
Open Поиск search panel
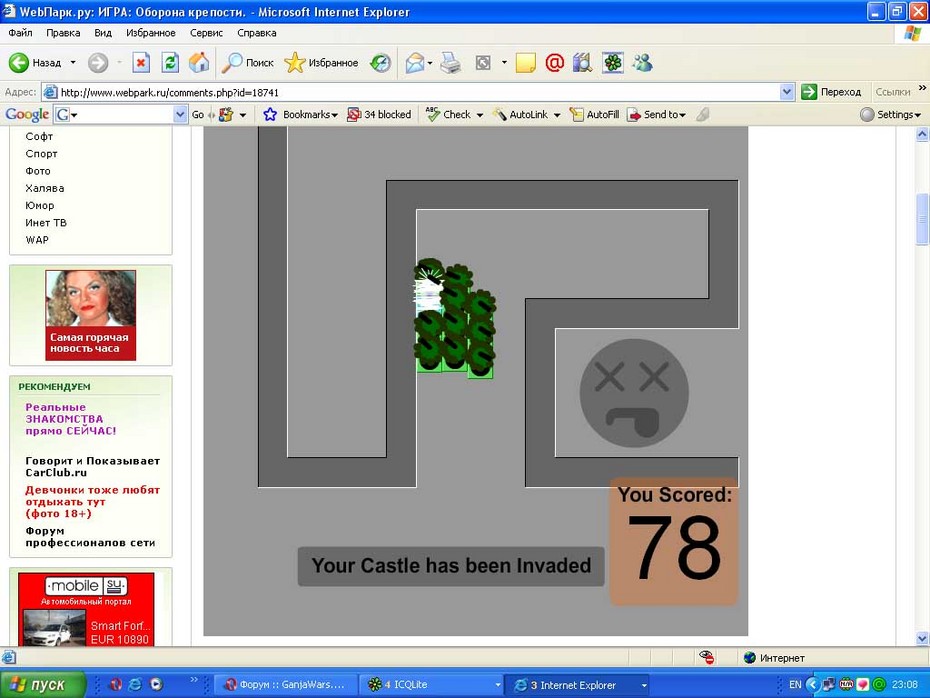click(x=247, y=62)
